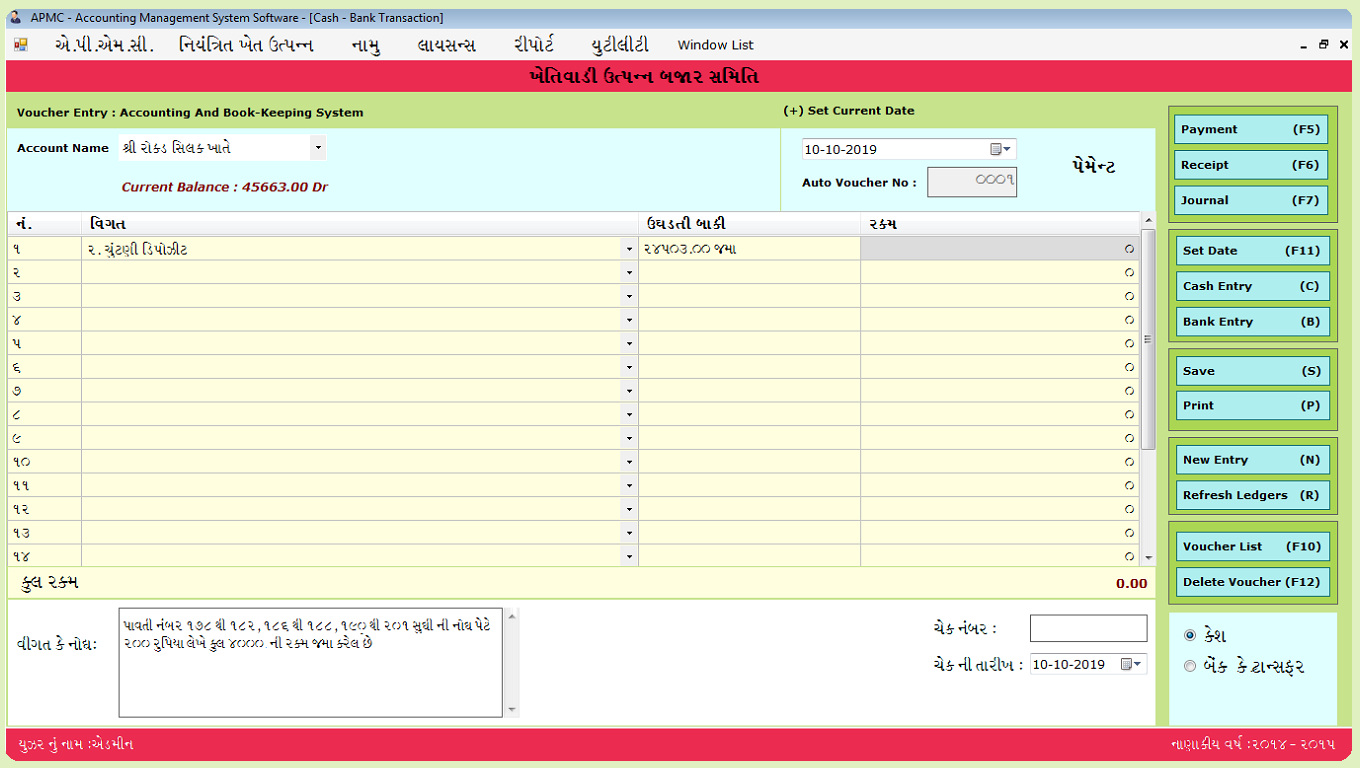The height and width of the screenshot is (768, 1360).
Task: Open the નામુ menu
Action: [x=365, y=44]
